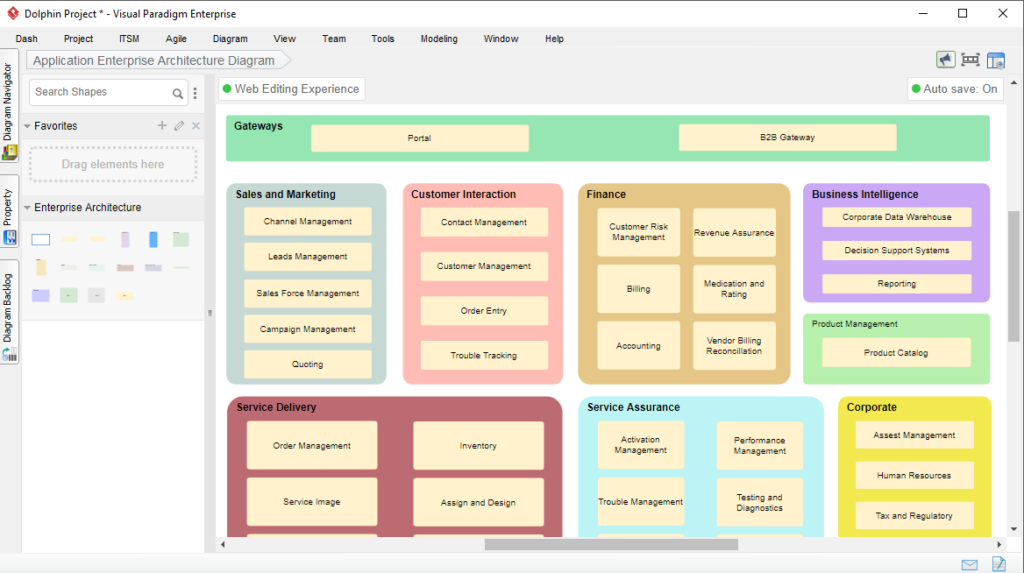Select the Product Catalog box
This screenshot has width=1024, height=573.
coord(896,353)
